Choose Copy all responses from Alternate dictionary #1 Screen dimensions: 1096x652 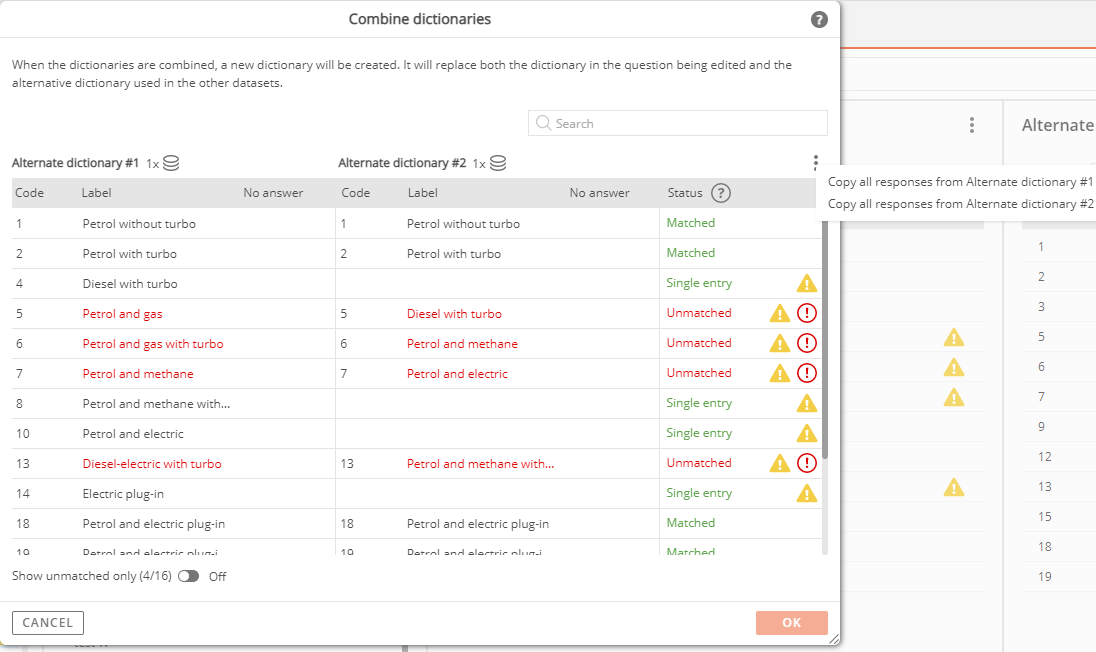960,182
